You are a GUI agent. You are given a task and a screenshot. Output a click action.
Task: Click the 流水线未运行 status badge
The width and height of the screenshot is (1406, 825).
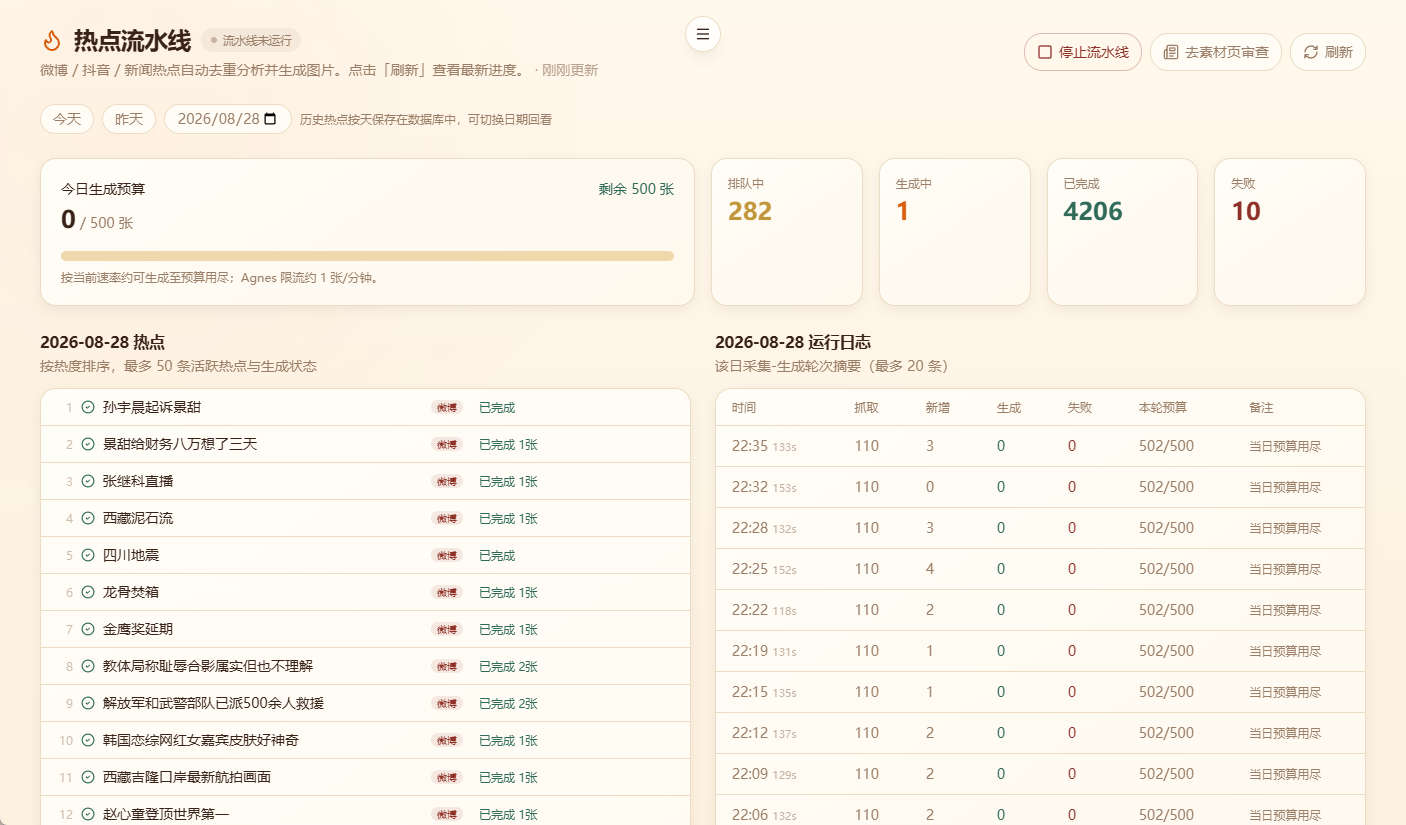click(251, 40)
